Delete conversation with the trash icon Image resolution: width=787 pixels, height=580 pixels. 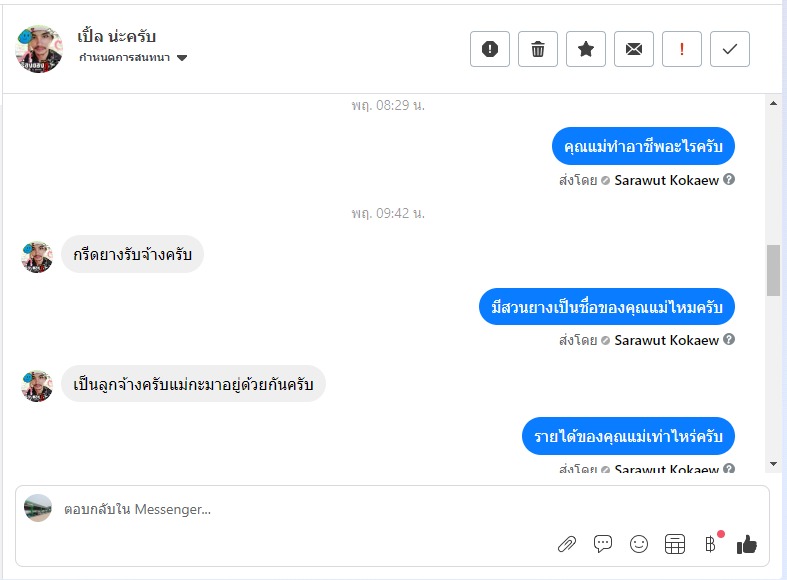[x=538, y=49]
